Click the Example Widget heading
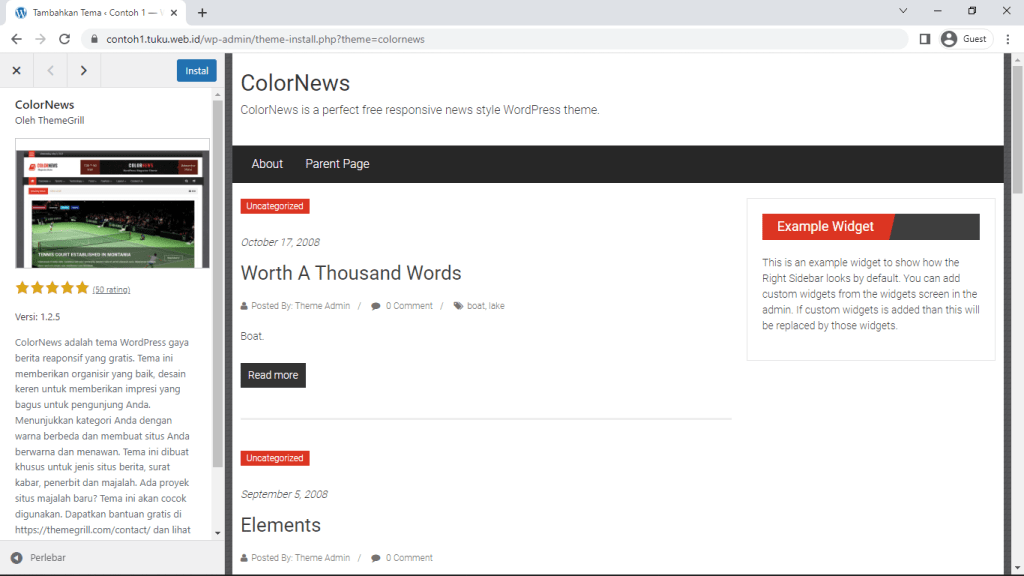The image size is (1024, 576). (825, 227)
